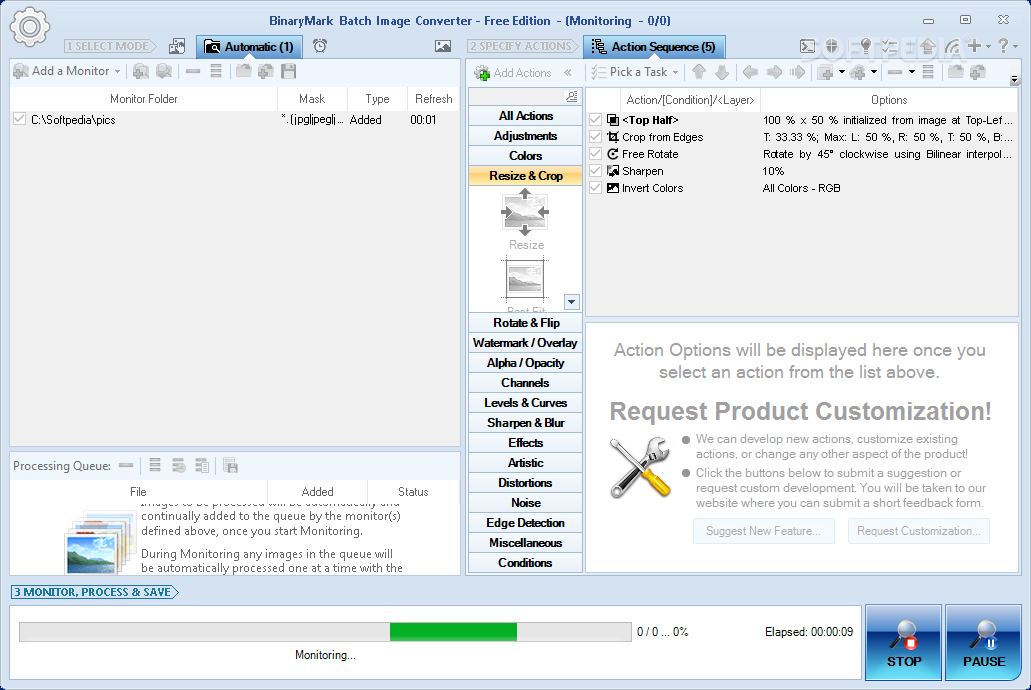Viewport: 1031px width, 690px height.
Task: Click the upload arrow icon in top toolbar
Action: coord(928,46)
